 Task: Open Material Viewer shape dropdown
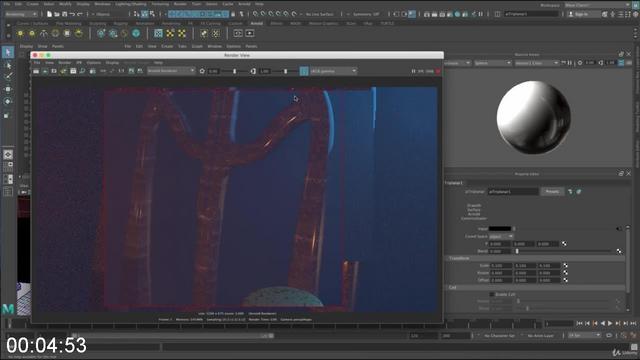[x=493, y=63]
